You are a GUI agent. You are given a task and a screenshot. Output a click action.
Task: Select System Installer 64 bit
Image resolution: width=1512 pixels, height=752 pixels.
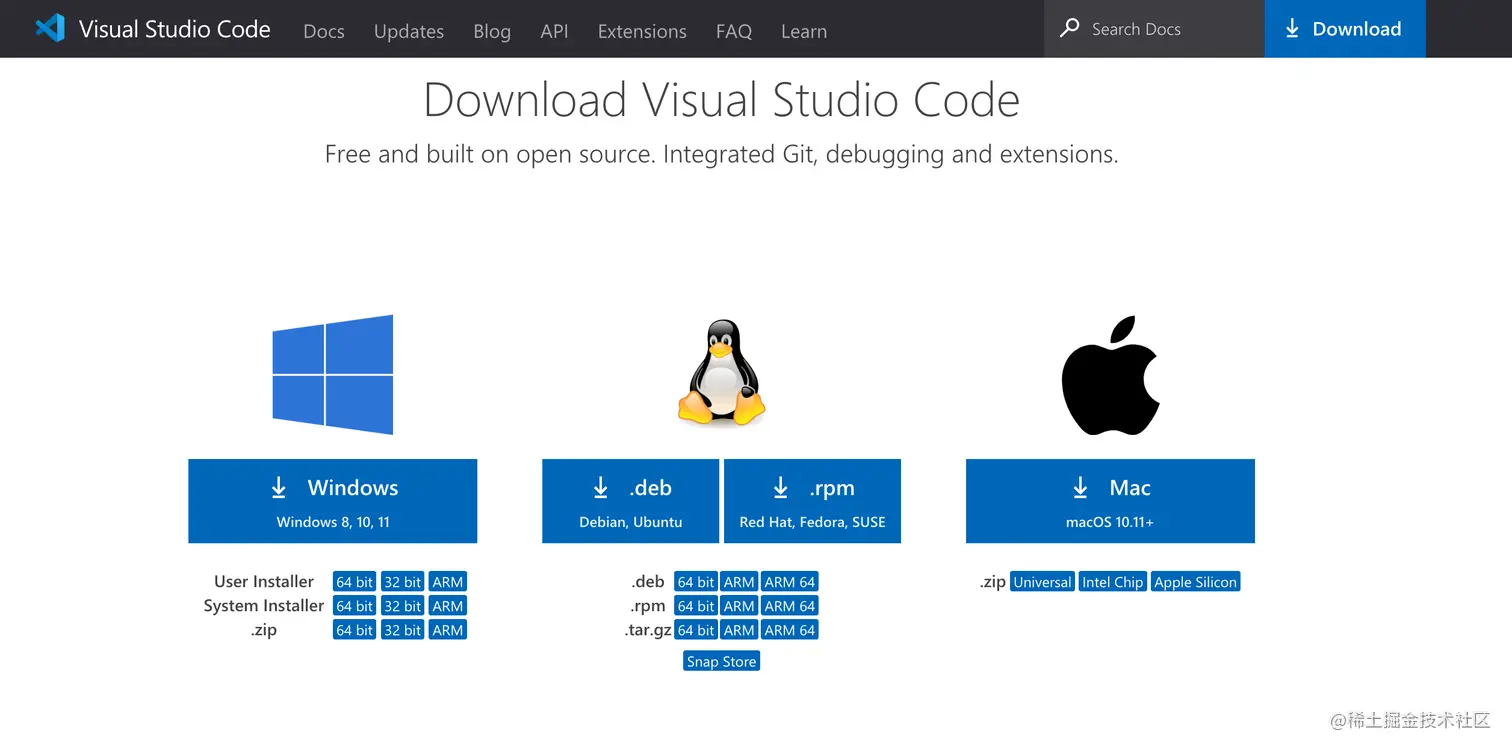click(355, 606)
